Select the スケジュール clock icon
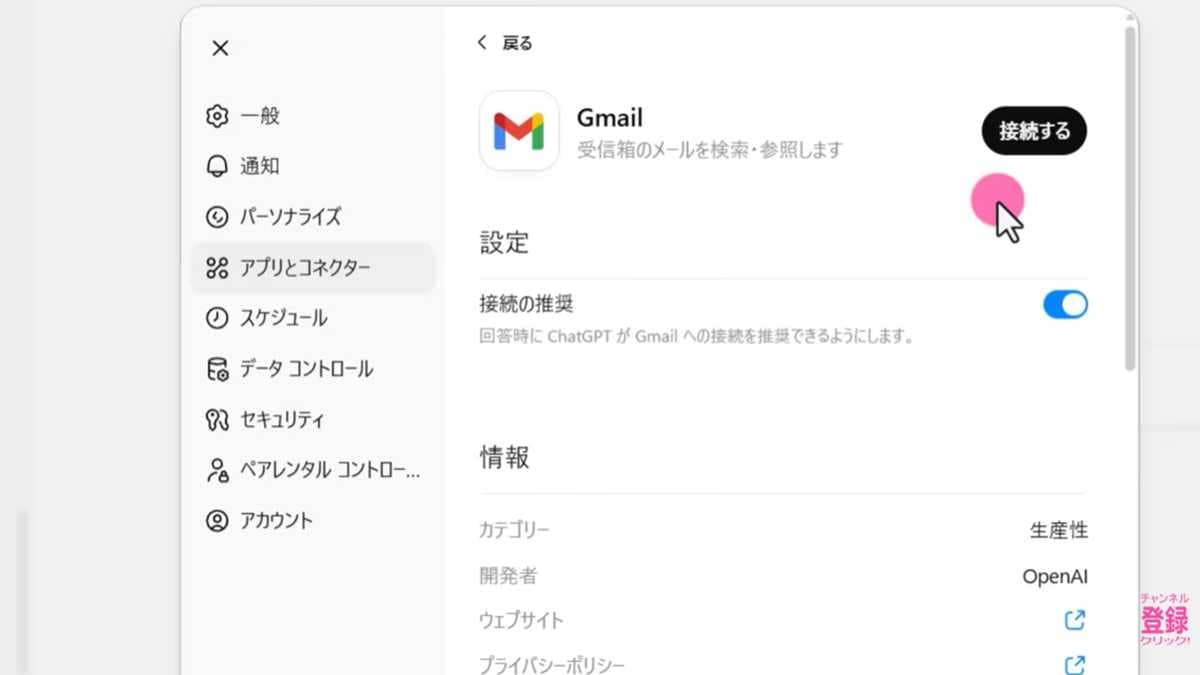The height and width of the screenshot is (675, 1200). pos(220,318)
